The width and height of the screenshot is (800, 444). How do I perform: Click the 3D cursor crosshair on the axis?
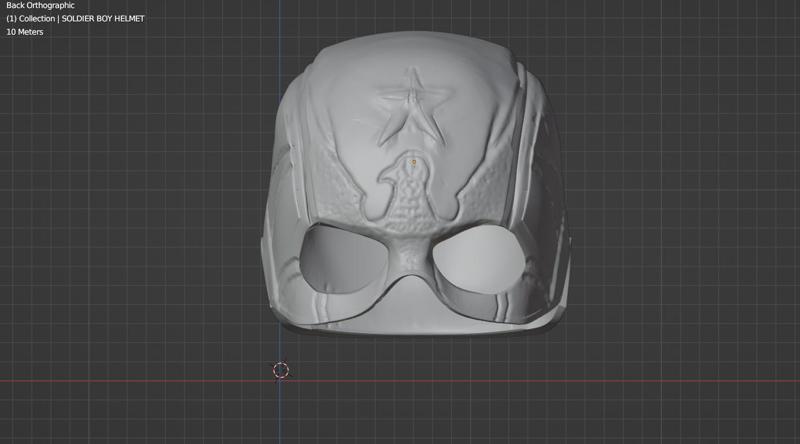click(x=281, y=371)
